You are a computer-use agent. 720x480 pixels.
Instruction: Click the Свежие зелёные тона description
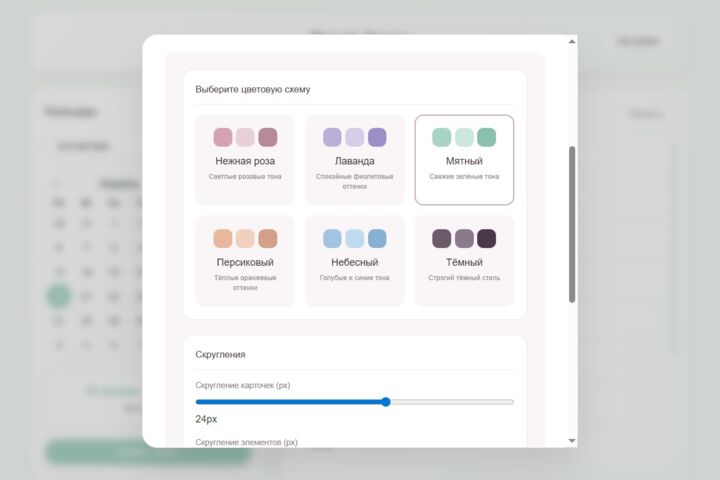click(x=464, y=176)
